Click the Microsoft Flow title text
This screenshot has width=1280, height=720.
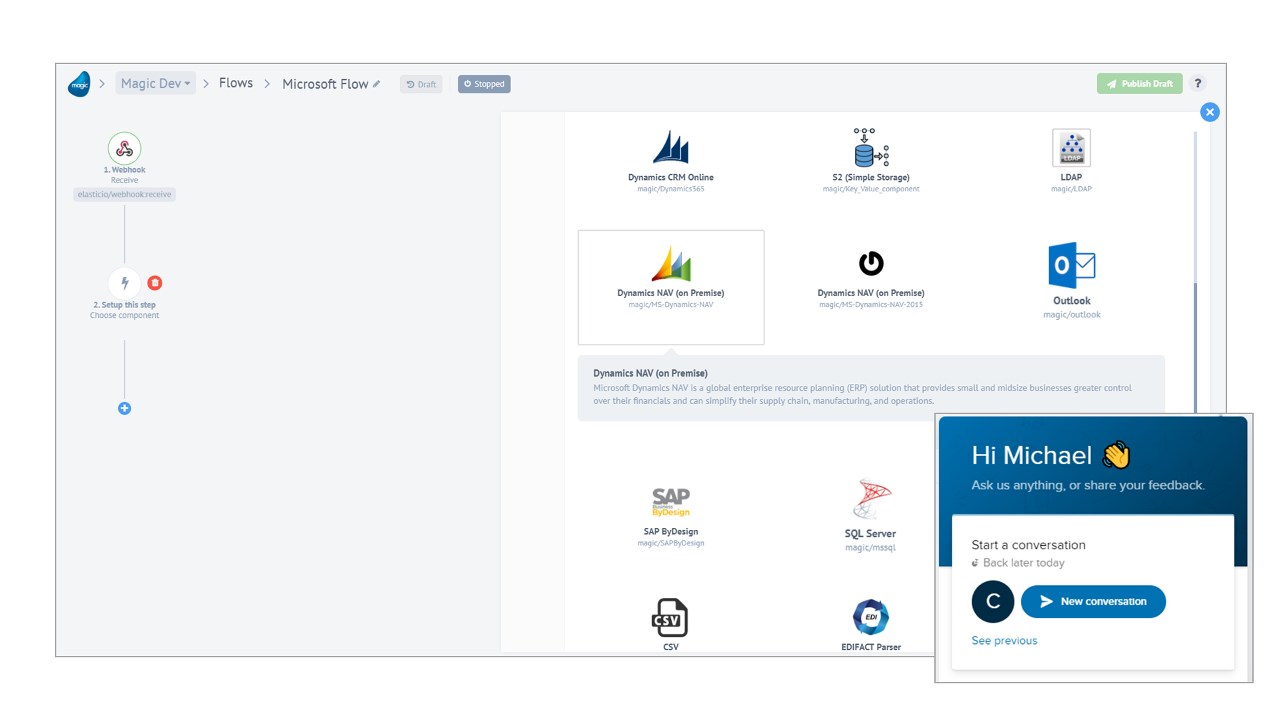pyautogui.click(x=325, y=84)
